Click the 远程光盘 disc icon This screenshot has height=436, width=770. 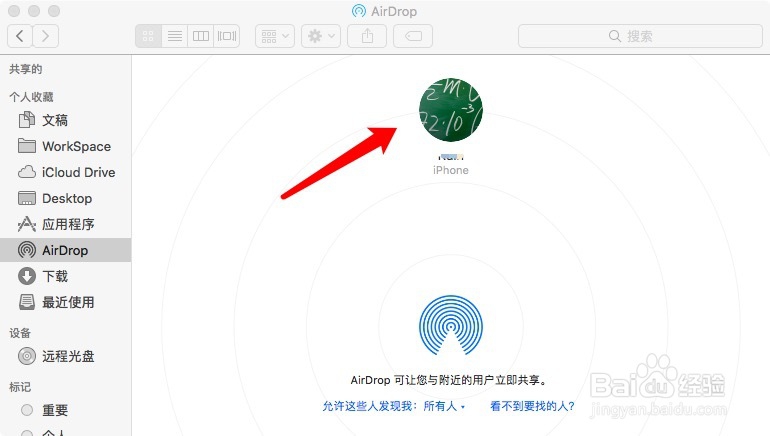click(x=27, y=356)
